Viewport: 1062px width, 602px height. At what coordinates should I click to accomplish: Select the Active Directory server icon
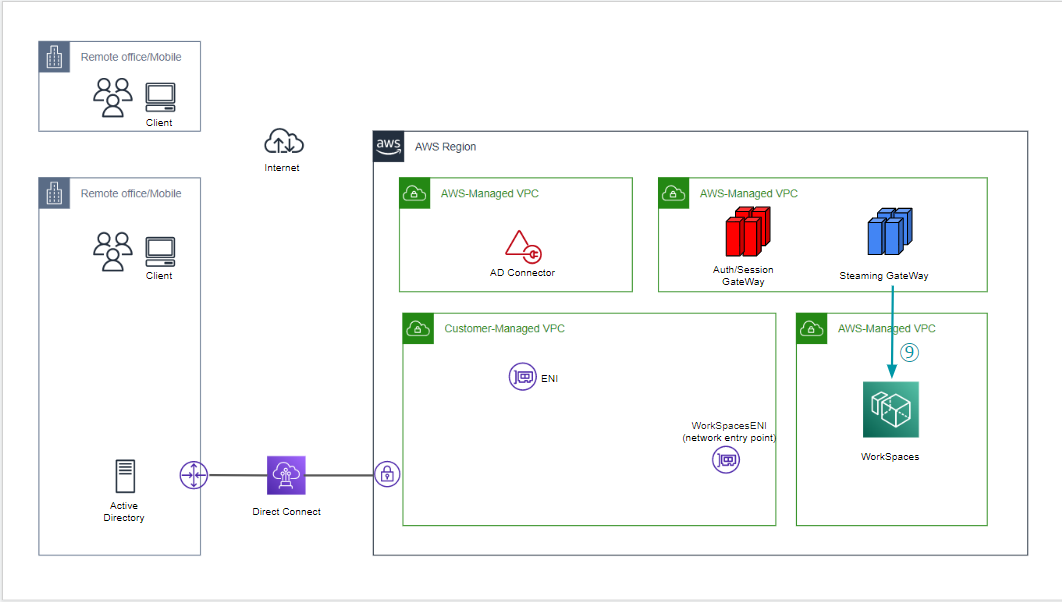(x=125, y=476)
